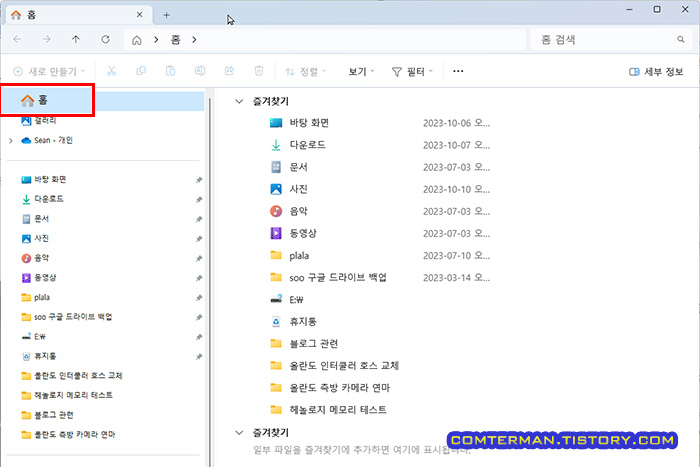Click the Cut scissors icon
This screenshot has height=467, width=700.
(x=112, y=71)
